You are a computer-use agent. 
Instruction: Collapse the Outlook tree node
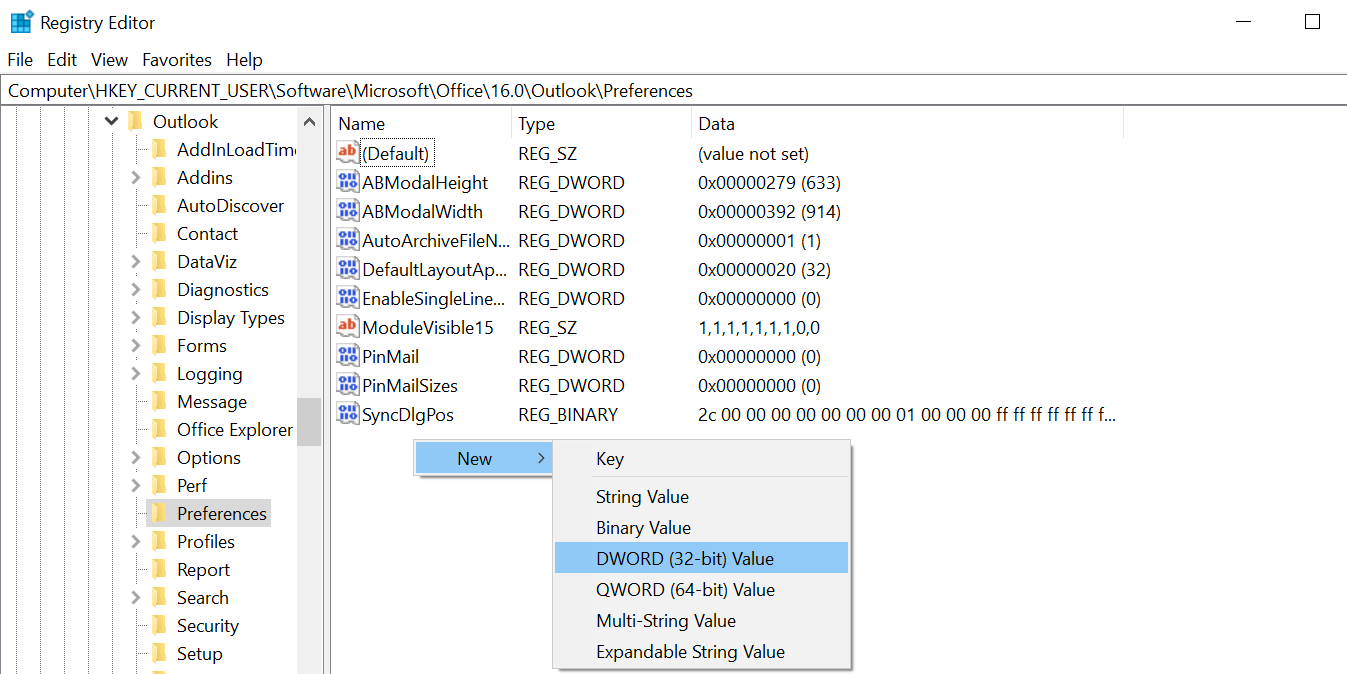point(111,122)
